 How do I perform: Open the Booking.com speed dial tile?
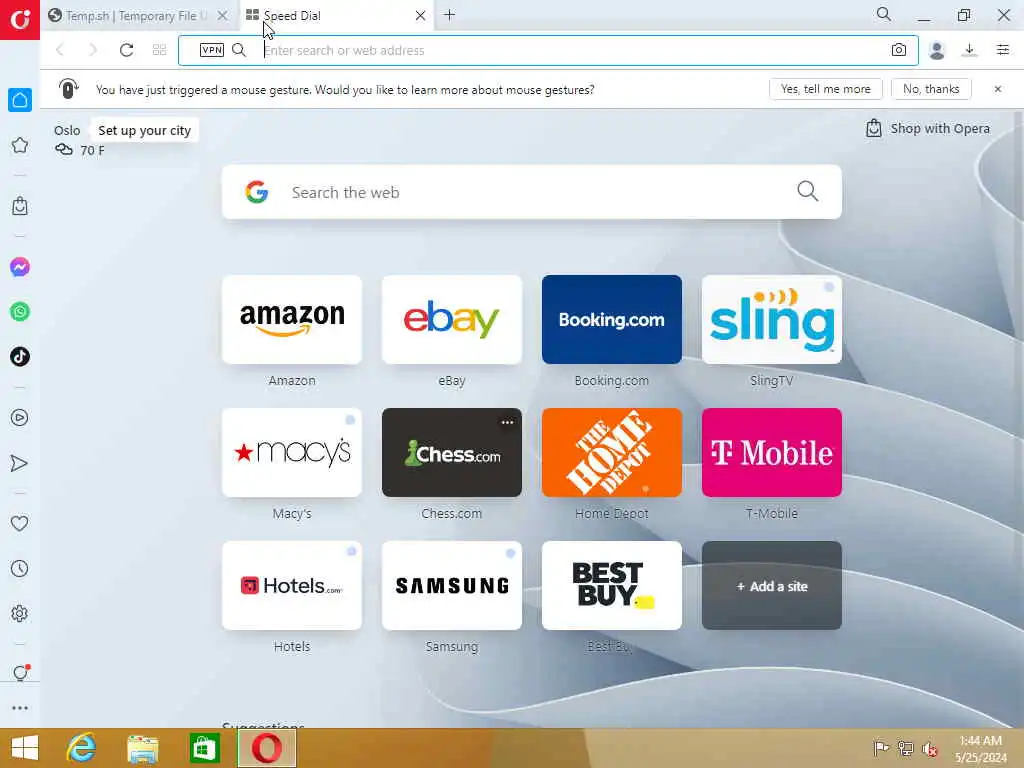[612, 319]
